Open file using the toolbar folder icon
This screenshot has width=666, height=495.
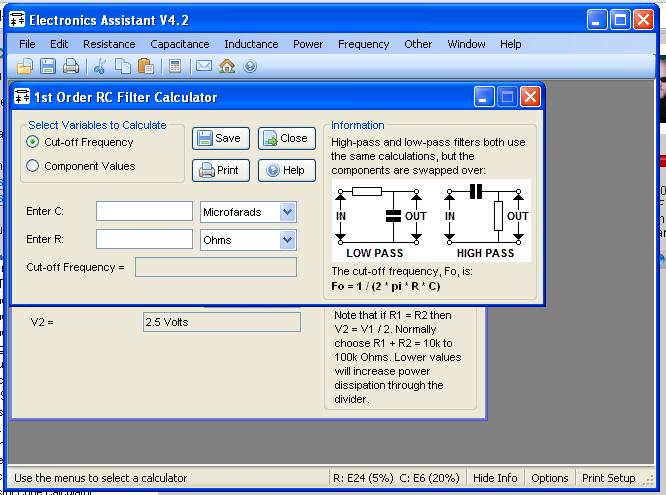click(x=25, y=66)
